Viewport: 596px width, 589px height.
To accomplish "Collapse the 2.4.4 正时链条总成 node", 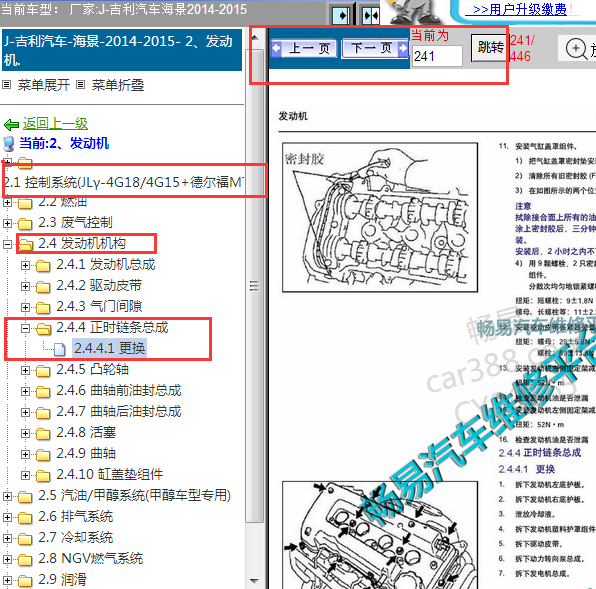I will click(25, 328).
